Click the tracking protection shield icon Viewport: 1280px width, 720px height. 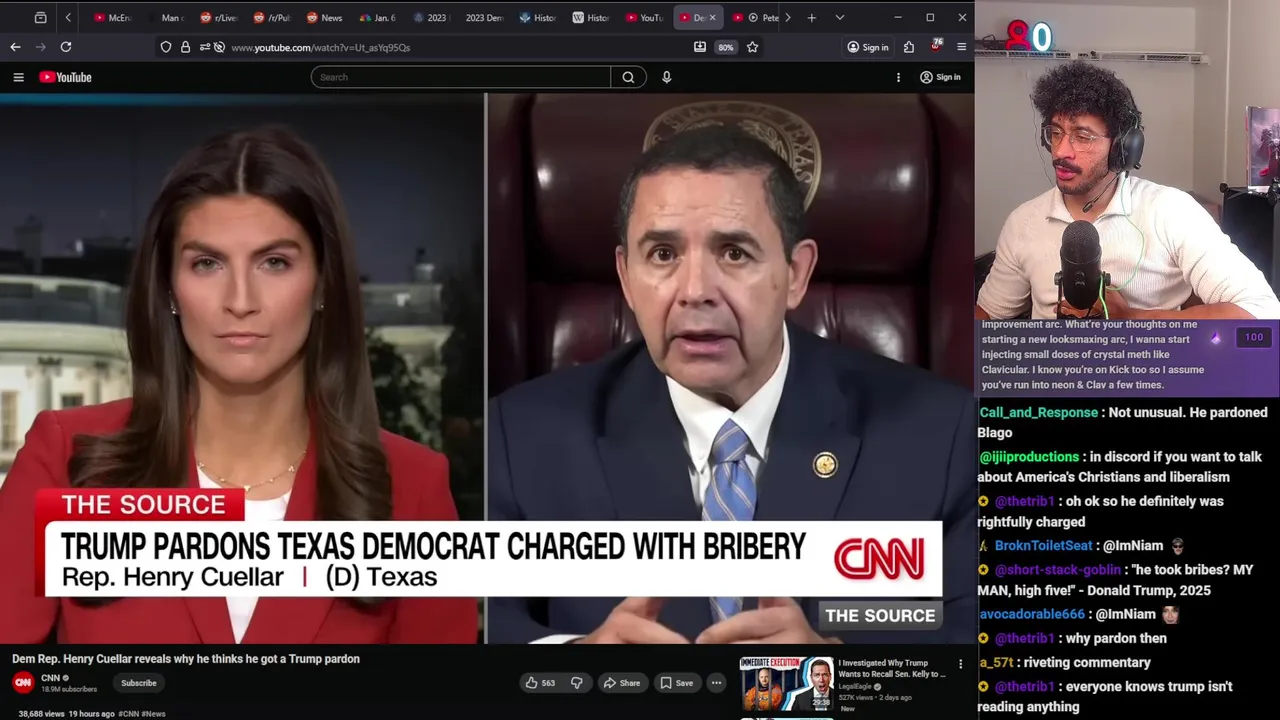click(166, 47)
